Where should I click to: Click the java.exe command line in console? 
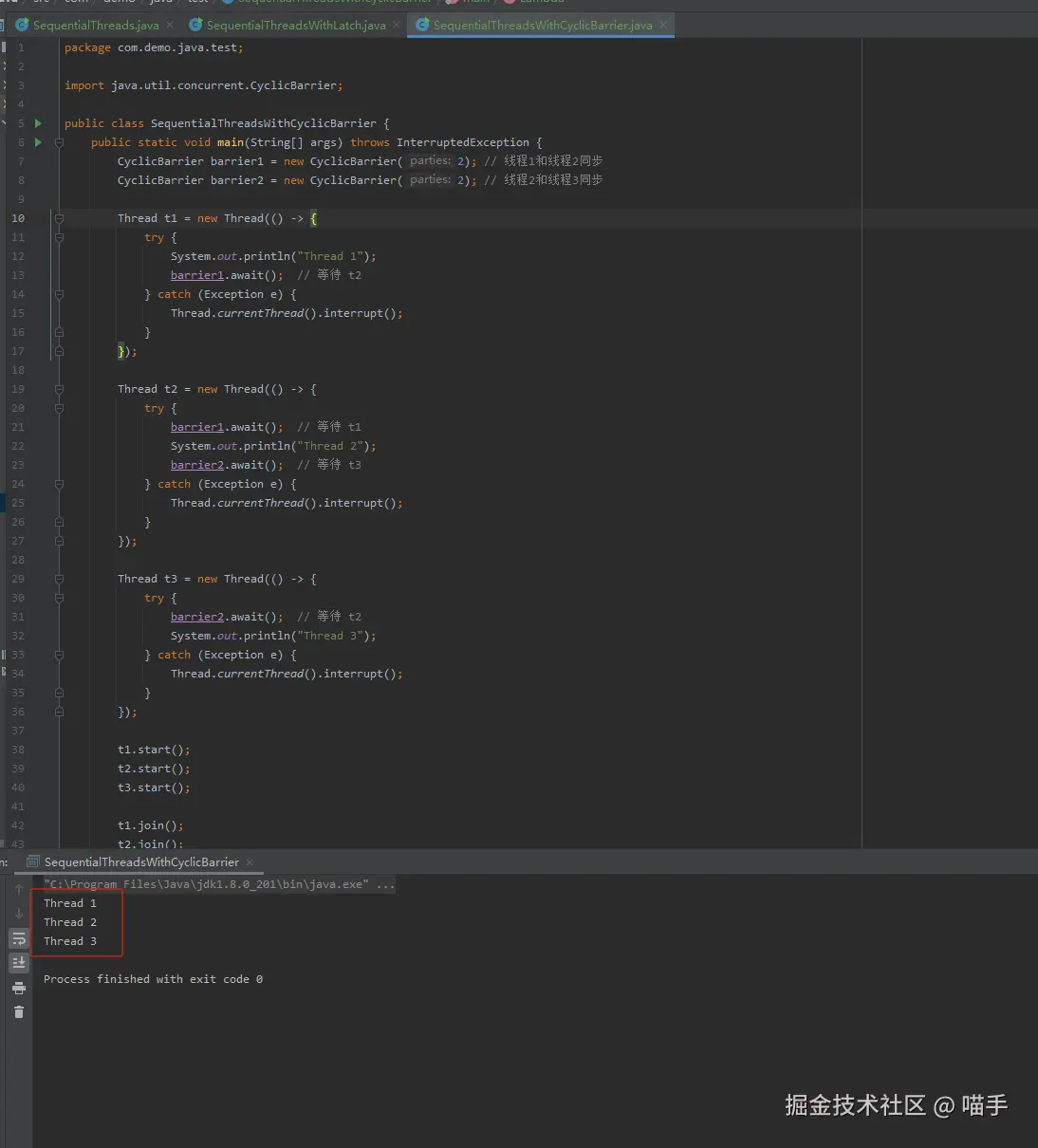click(x=219, y=884)
